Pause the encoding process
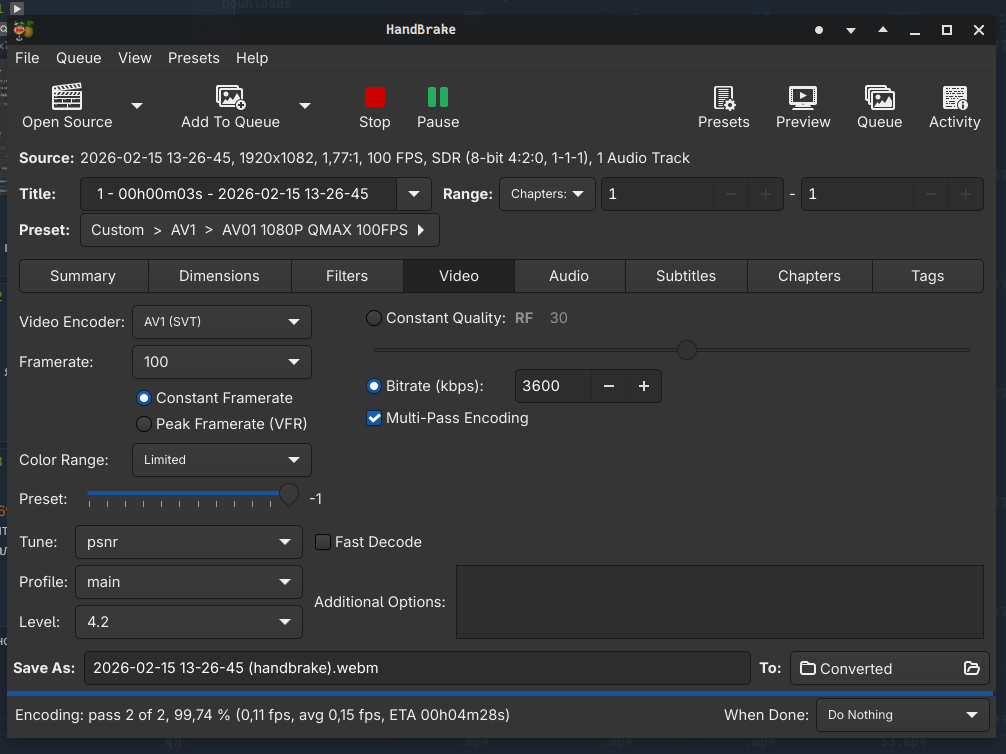 coord(438,98)
